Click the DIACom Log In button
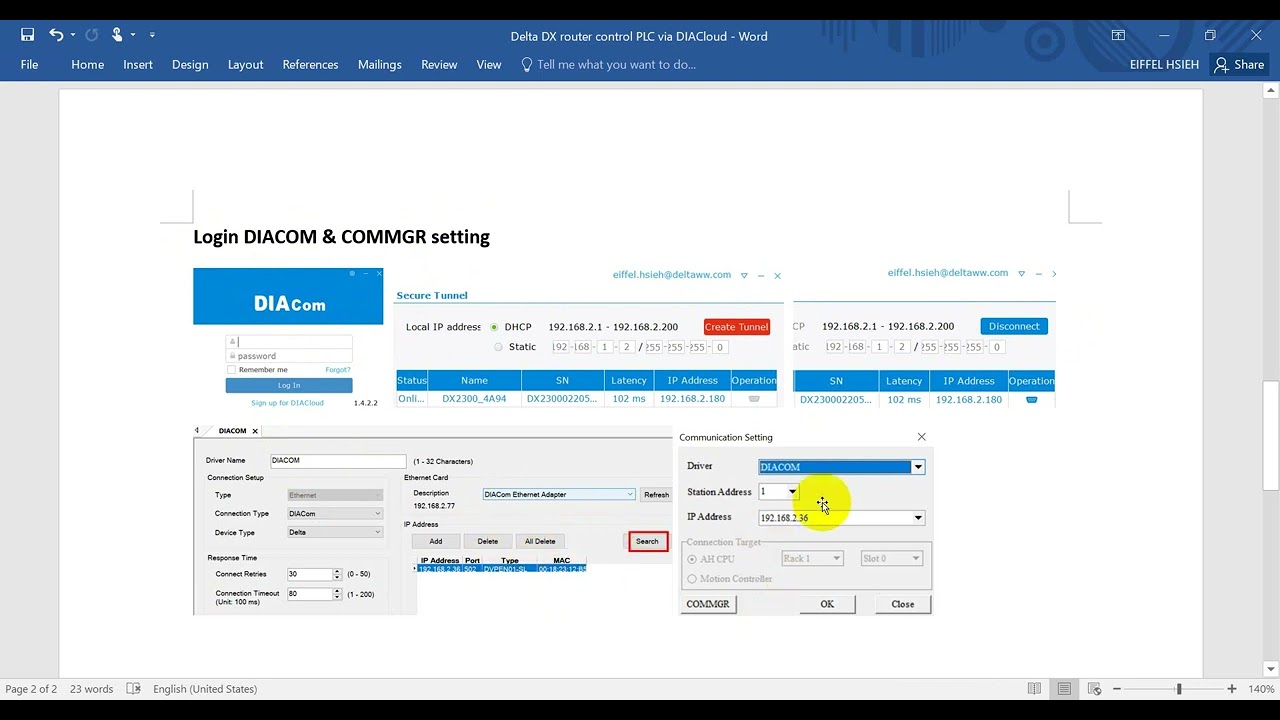 click(289, 385)
